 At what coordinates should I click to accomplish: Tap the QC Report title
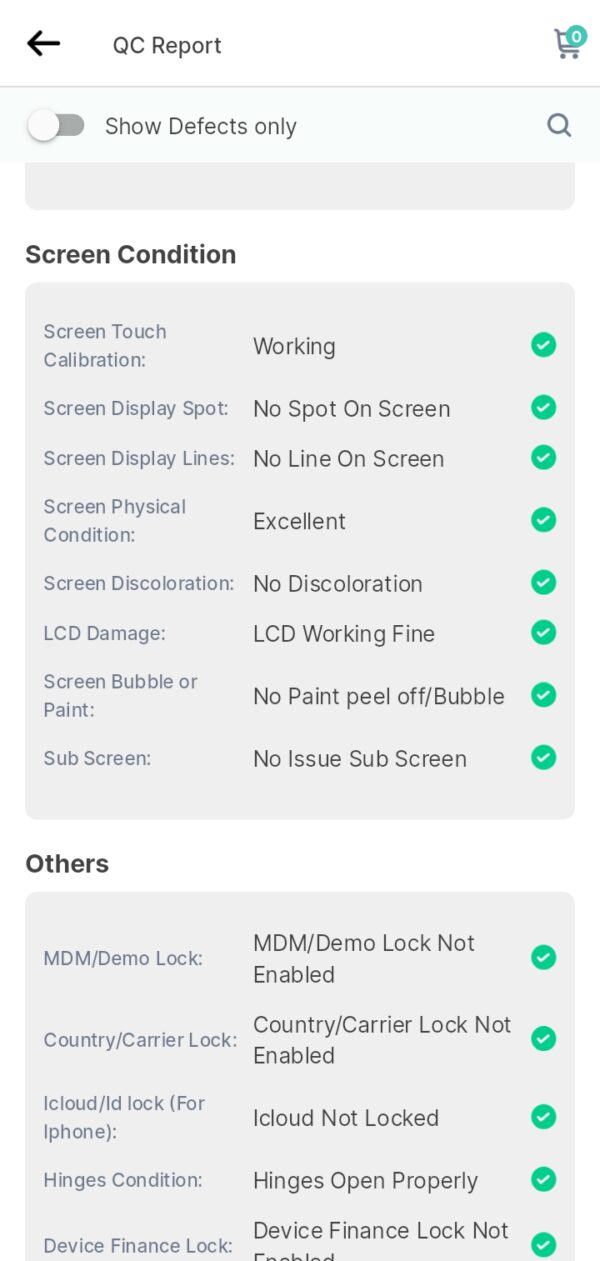coord(167,45)
